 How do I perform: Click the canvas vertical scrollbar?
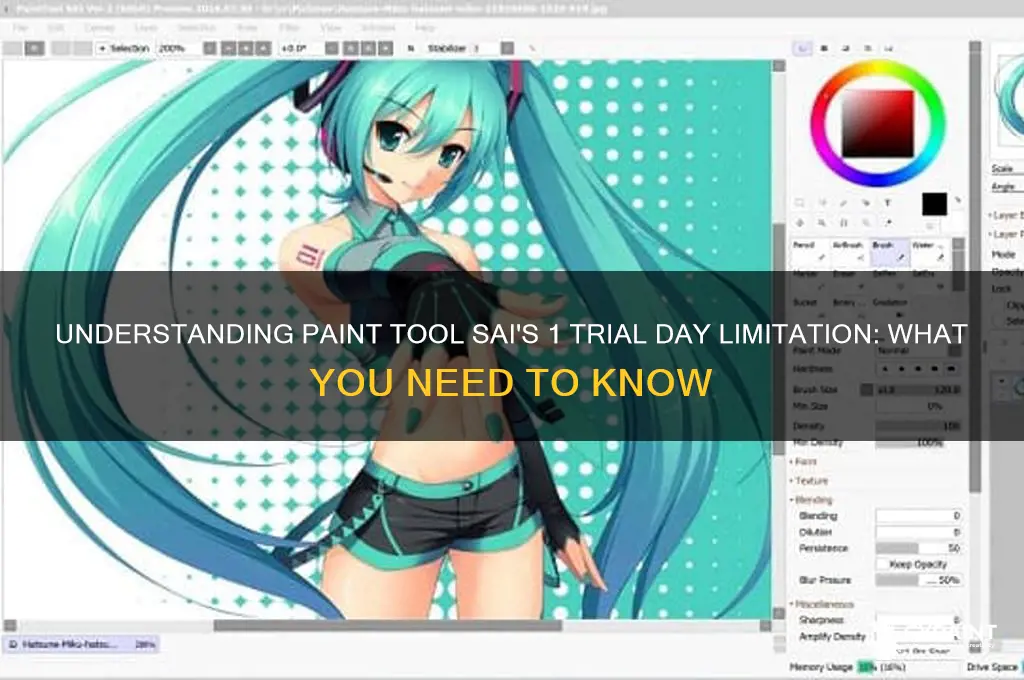tap(778, 340)
